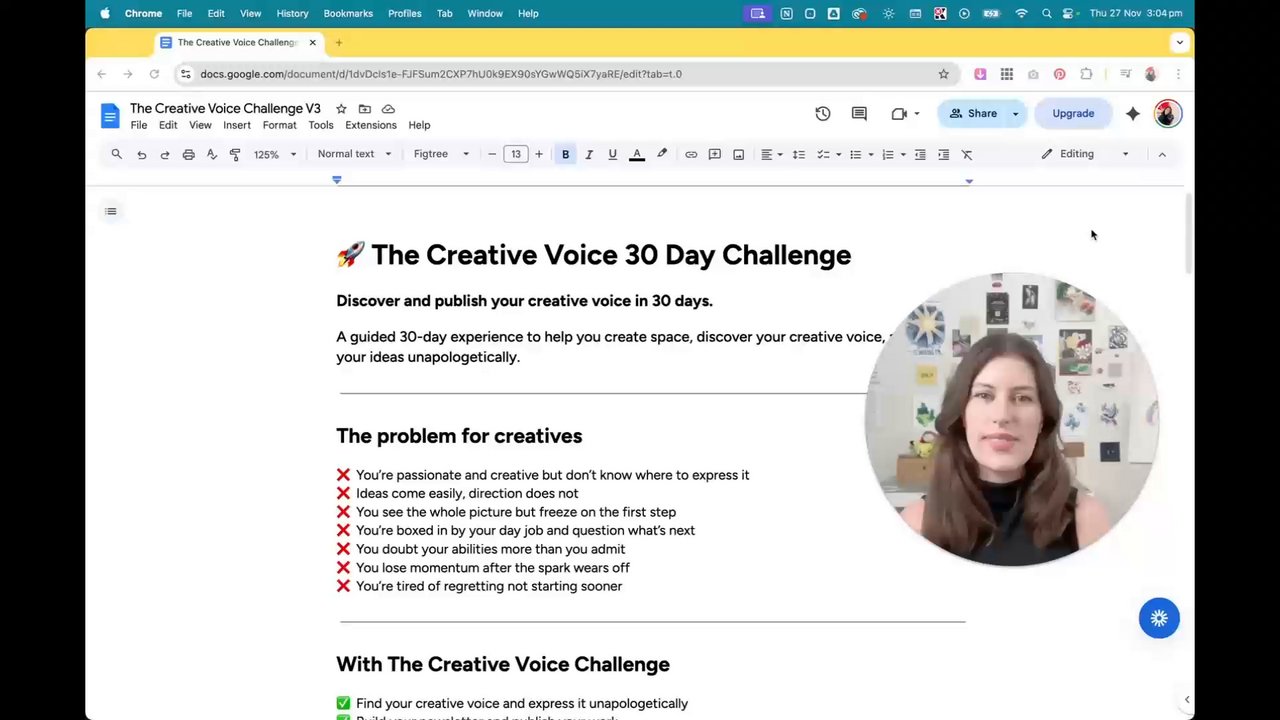
Task: Open the Google Docs home icon
Action: click(110, 115)
